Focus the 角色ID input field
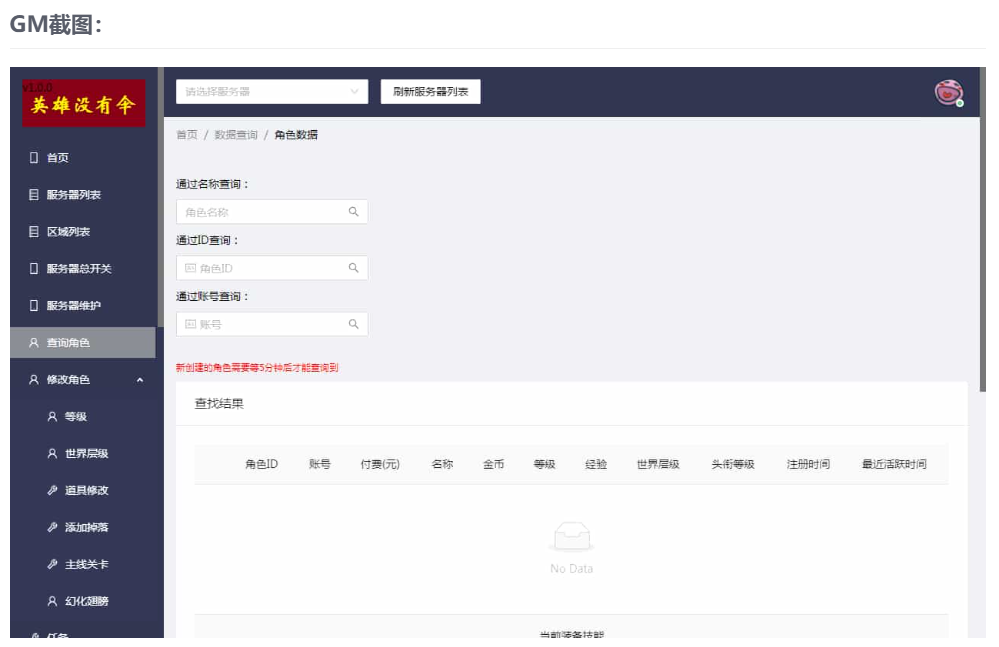This screenshot has height=647, width=999. tap(272, 268)
